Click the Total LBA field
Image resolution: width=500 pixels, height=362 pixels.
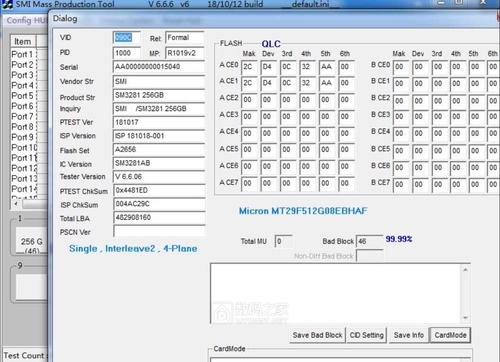pos(159,218)
